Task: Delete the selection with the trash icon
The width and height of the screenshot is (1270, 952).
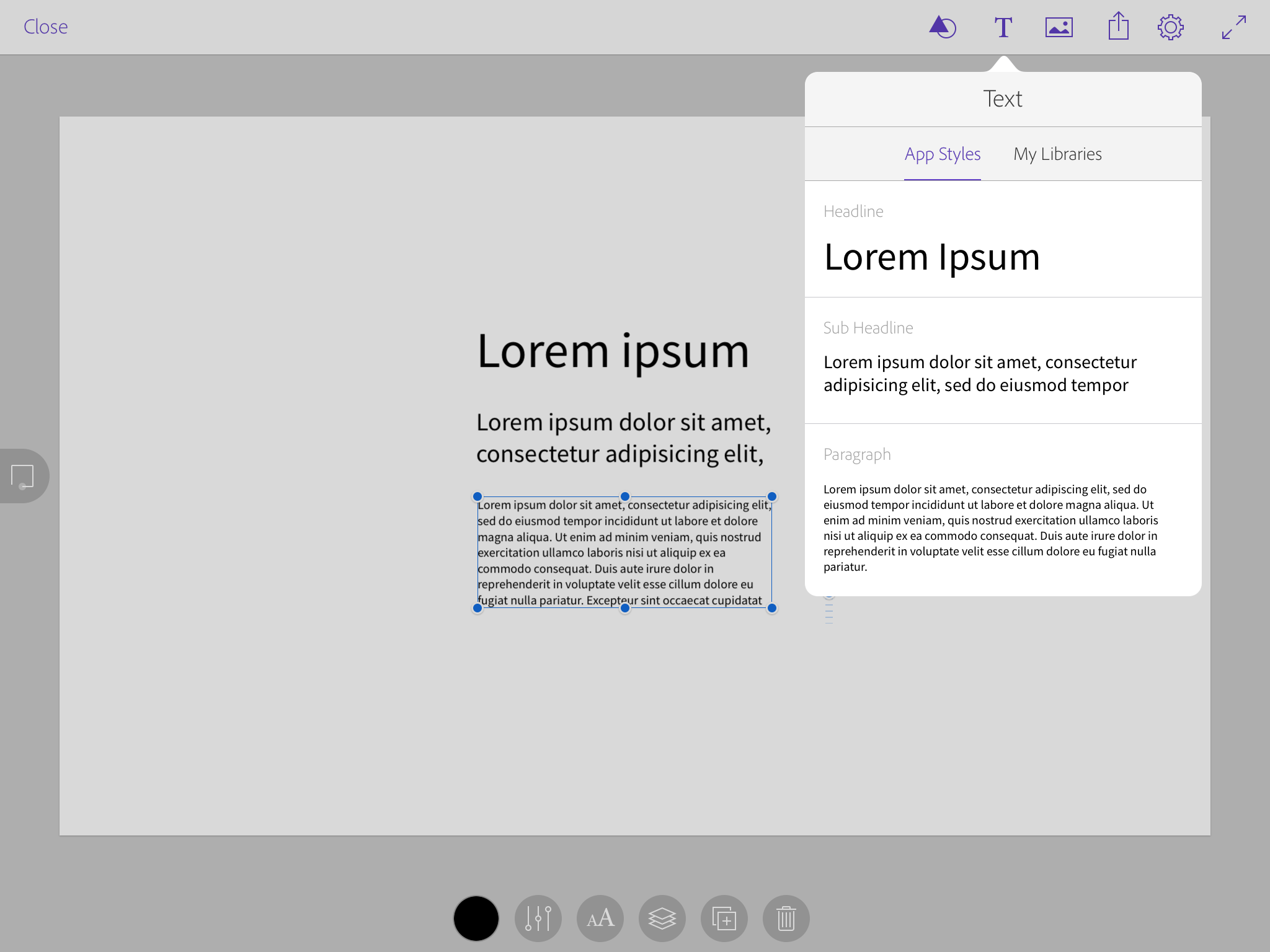Action: [786, 918]
